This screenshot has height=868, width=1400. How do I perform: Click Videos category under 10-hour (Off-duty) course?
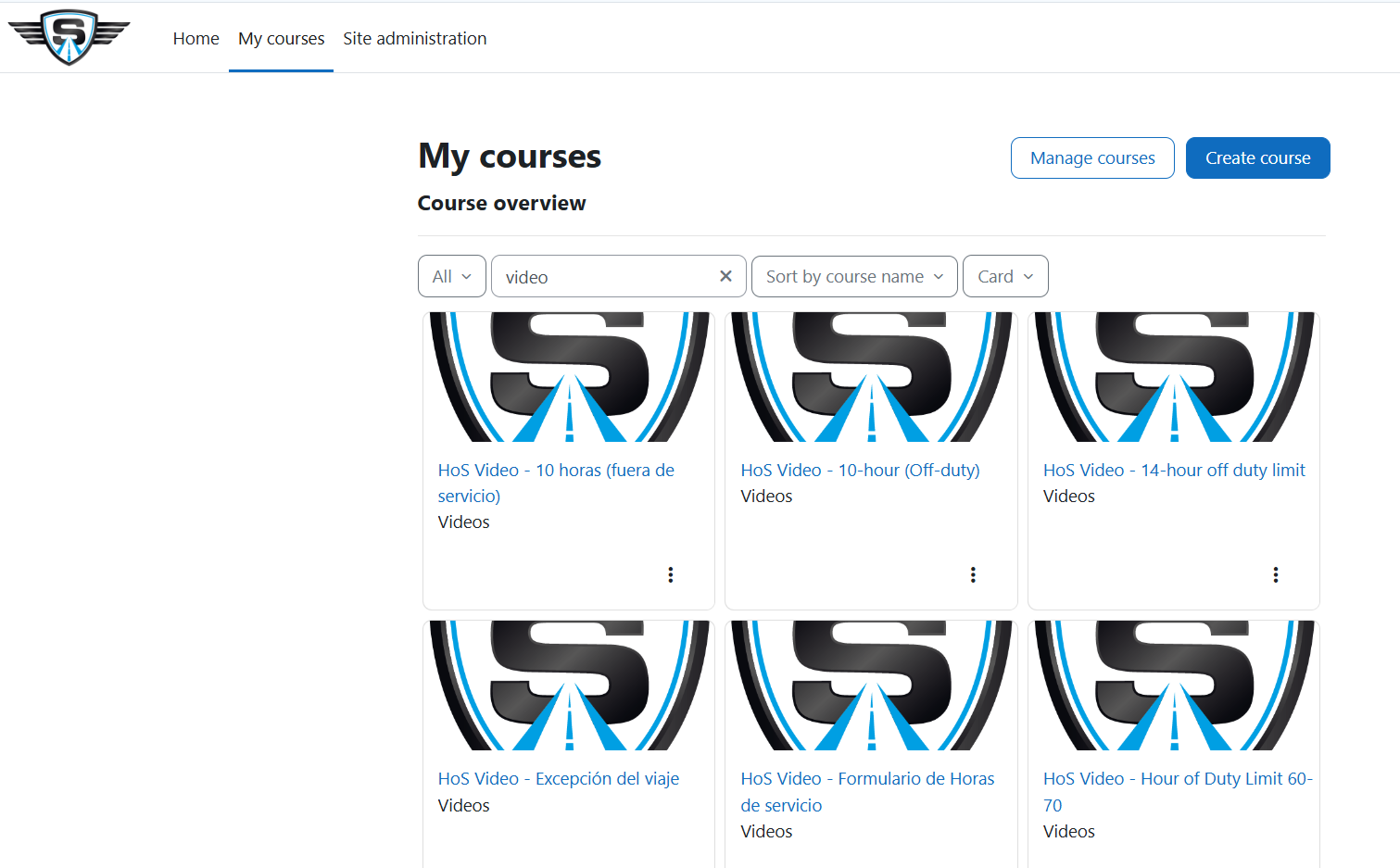coord(766,496)
